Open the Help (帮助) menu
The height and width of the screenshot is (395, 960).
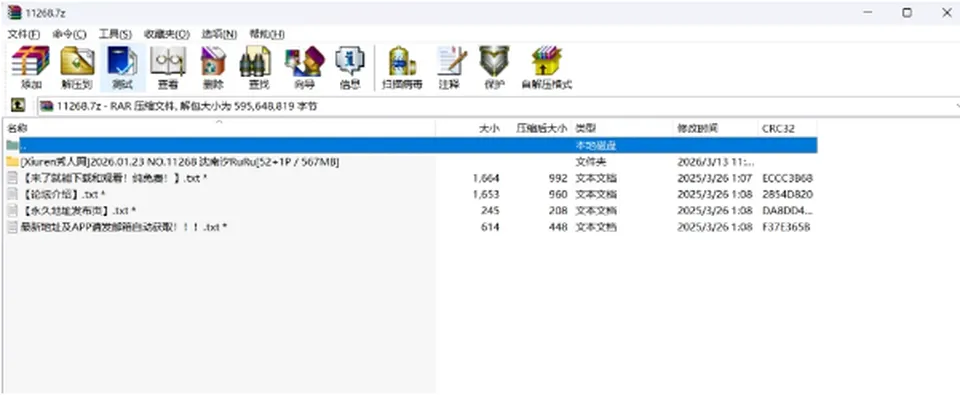pyautogui.click(x=267, y=34)
